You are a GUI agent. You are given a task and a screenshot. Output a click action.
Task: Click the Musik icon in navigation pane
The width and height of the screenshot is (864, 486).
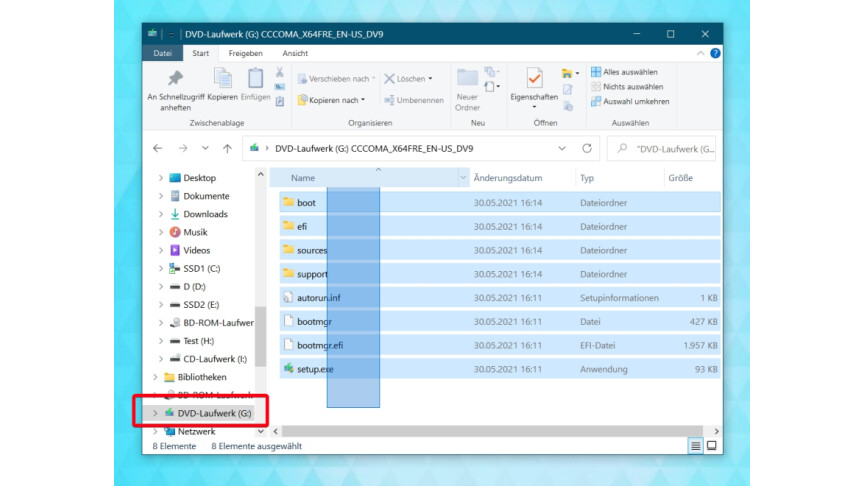click(175, 232)
